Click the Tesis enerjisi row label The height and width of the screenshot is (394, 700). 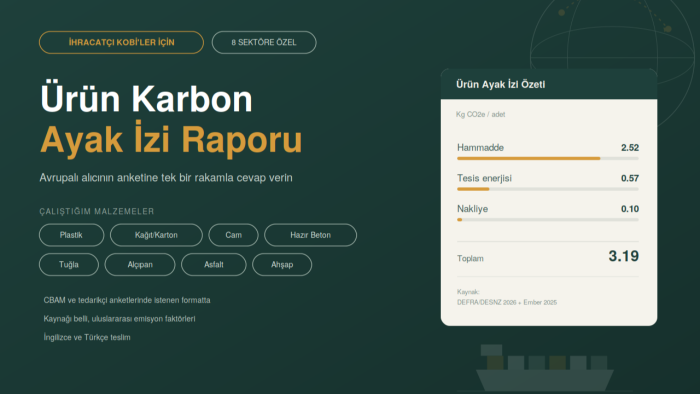[x=484, y=178]
